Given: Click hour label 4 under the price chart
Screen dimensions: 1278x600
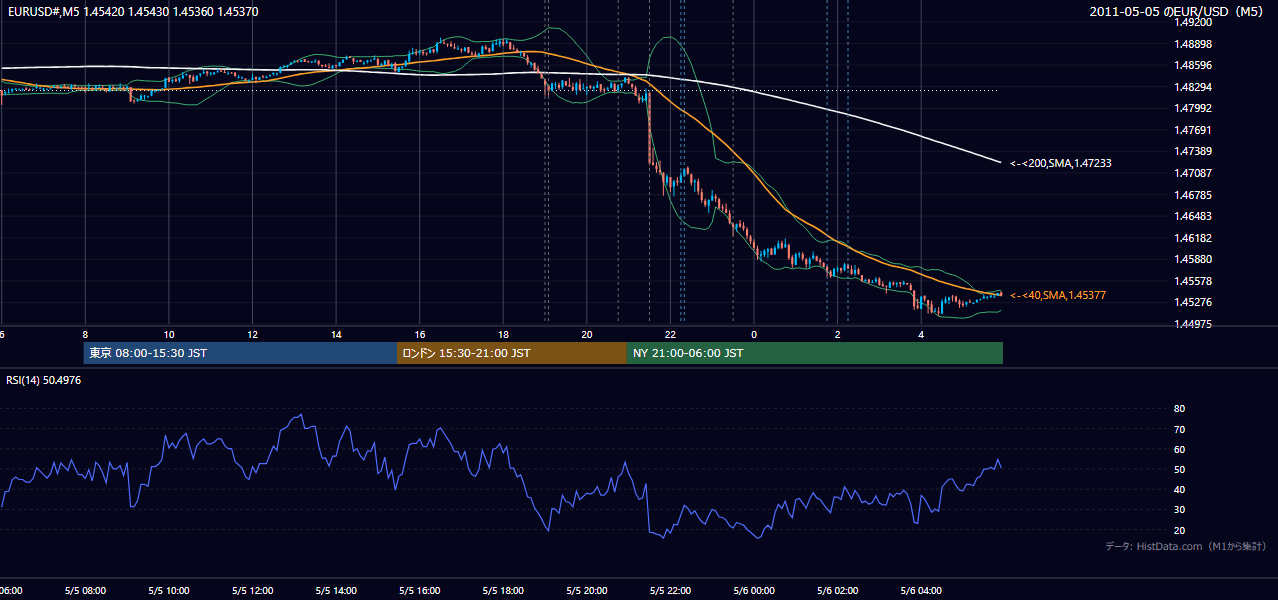Looking at the screenshot, I should click(x=921, y=334).
